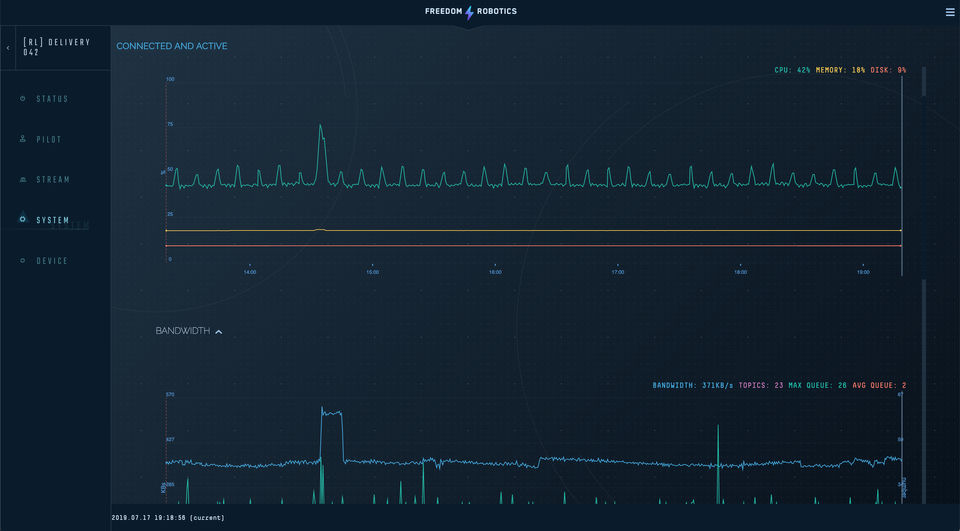Collapse the BANDWIDTH section chevron
The height and width of the screenshot is (531, 960).
(219, 331)
